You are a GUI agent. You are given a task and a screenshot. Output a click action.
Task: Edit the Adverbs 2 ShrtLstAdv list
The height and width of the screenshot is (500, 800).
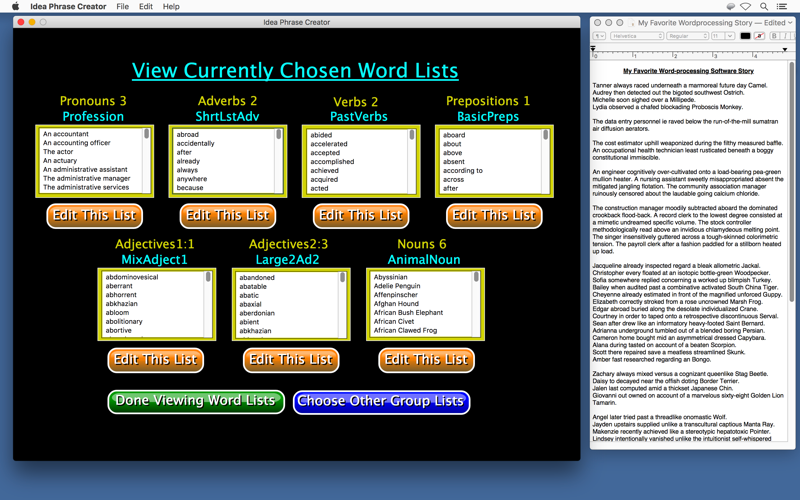tap(228, 216)
